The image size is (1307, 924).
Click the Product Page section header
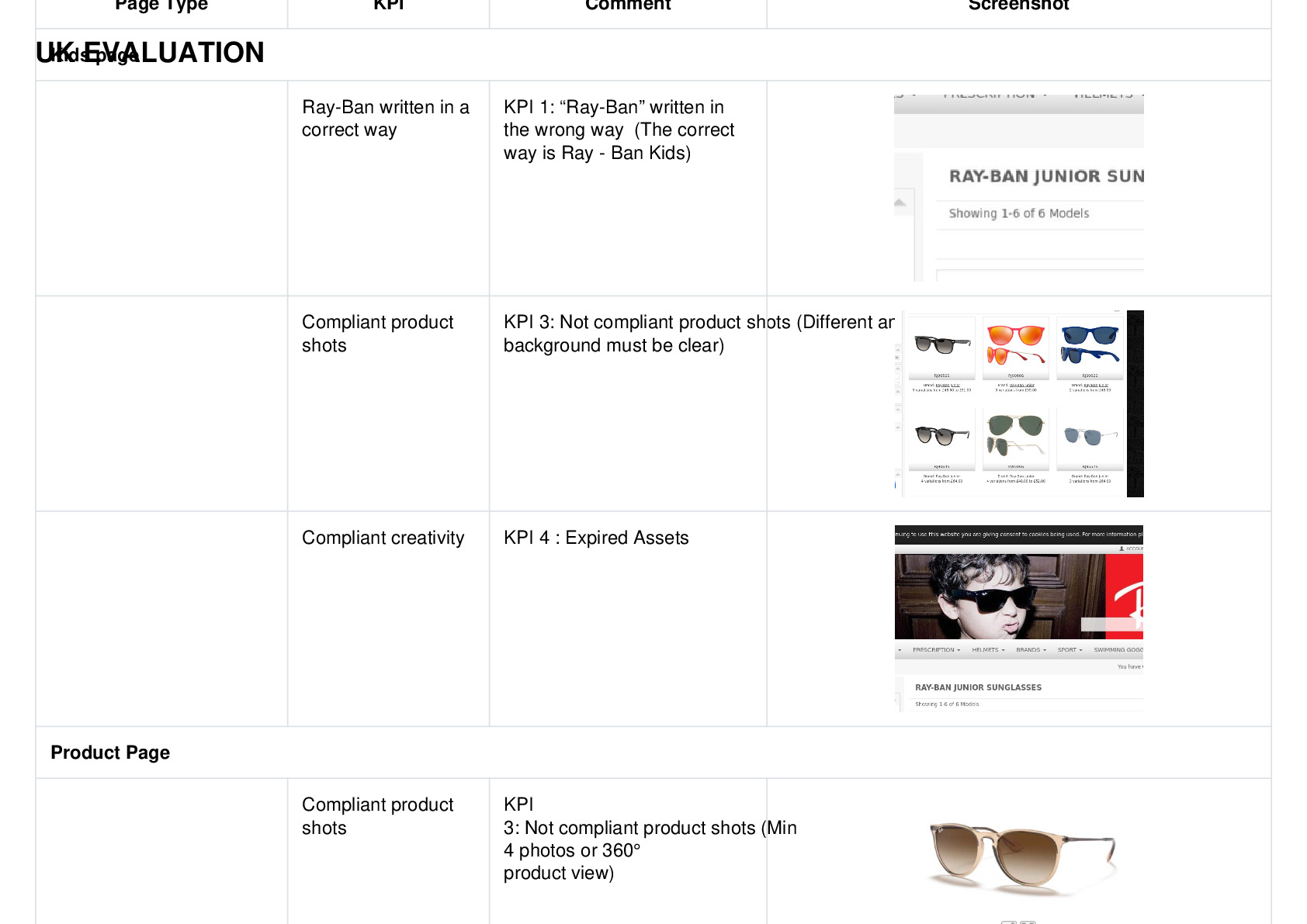pos(110,753)
